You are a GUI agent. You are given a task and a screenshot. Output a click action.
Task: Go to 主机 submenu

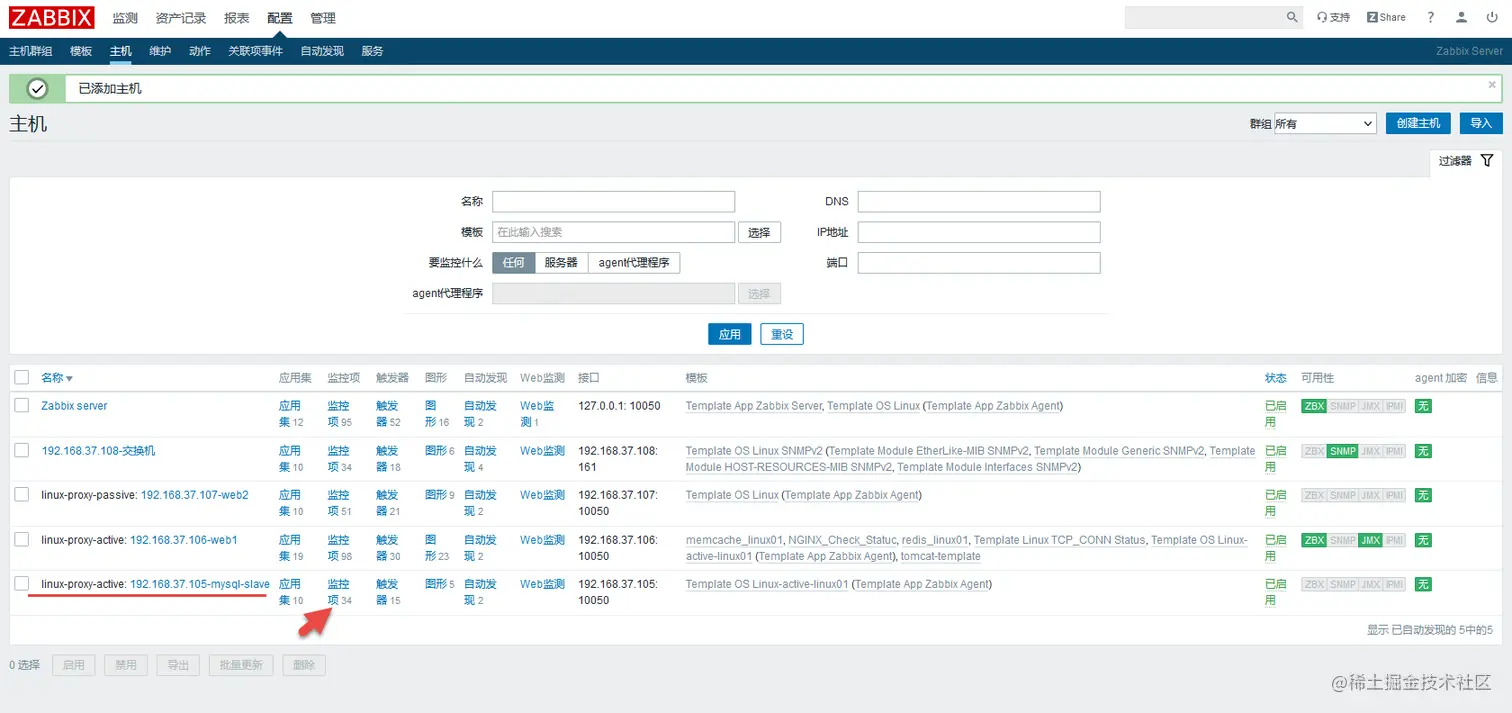coord(120,51)
